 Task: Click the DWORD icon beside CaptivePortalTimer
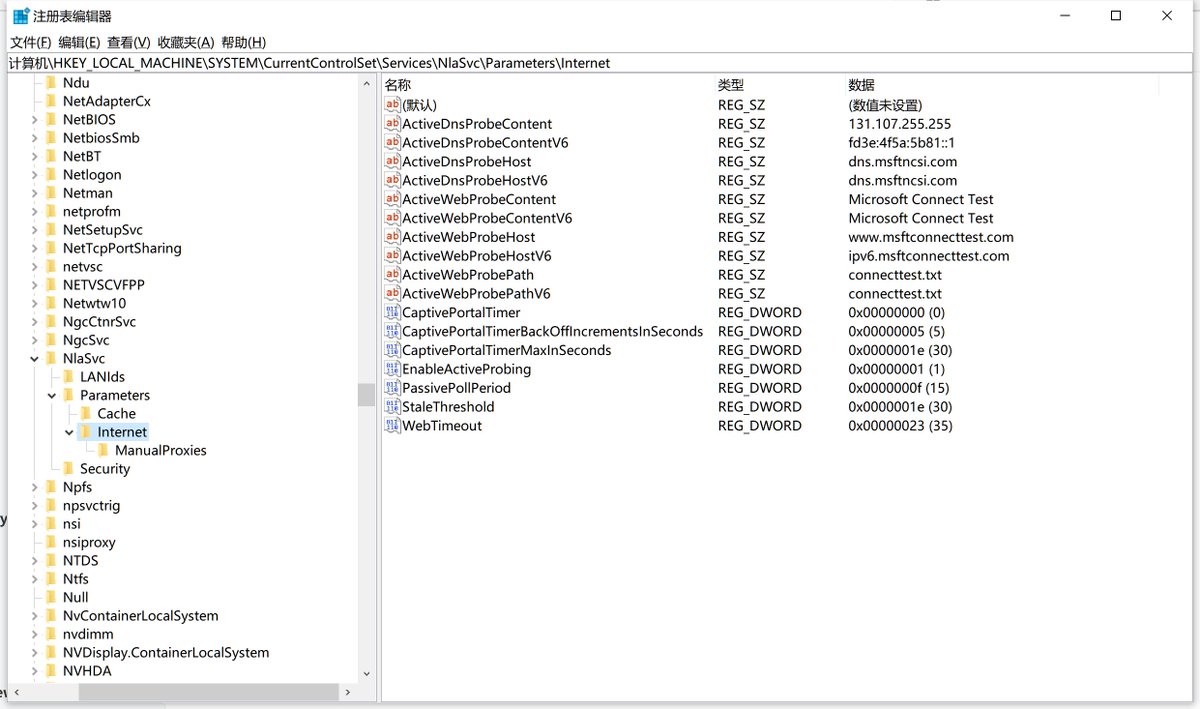pos(393,312)
